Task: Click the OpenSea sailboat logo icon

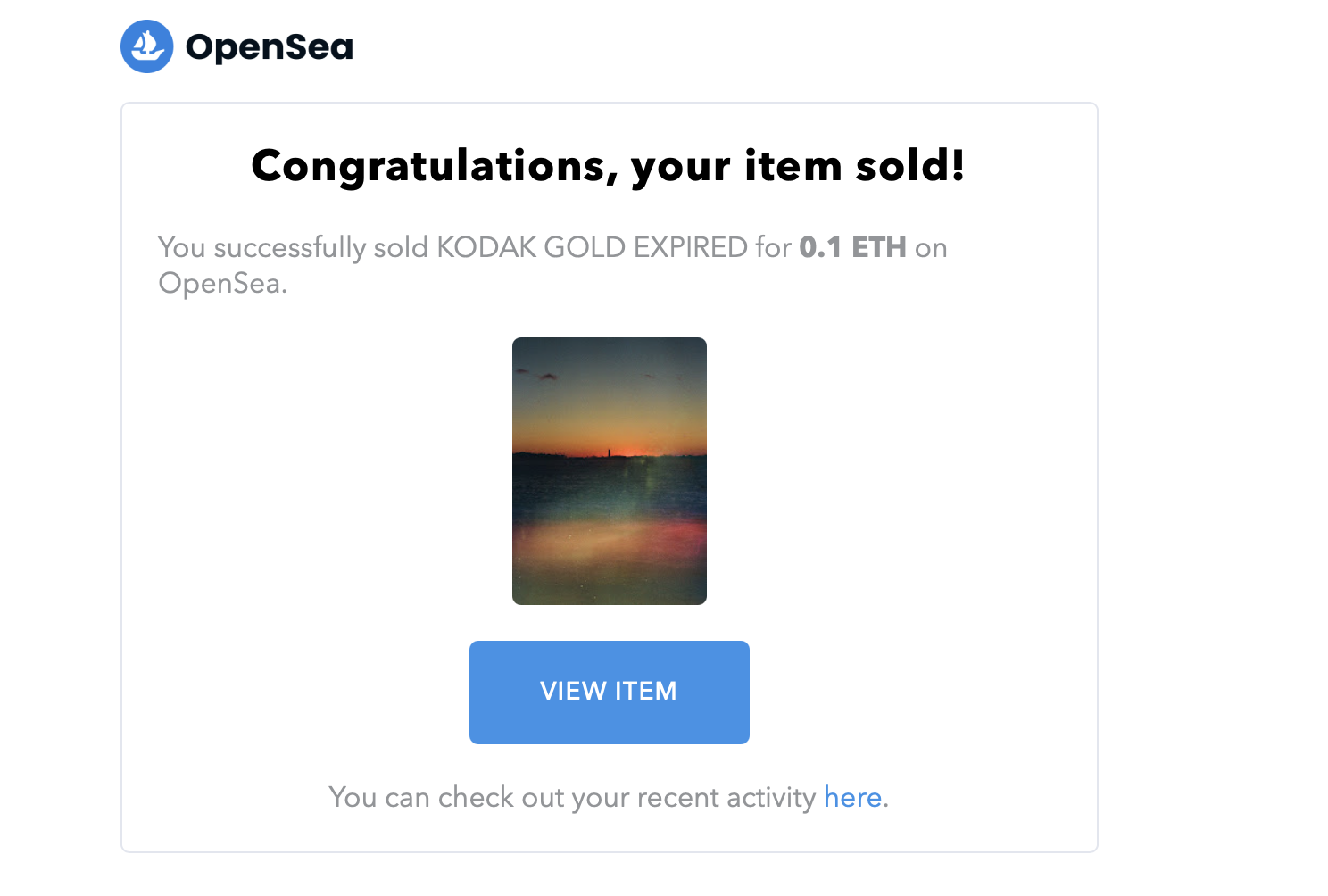Action: point(147,46)
